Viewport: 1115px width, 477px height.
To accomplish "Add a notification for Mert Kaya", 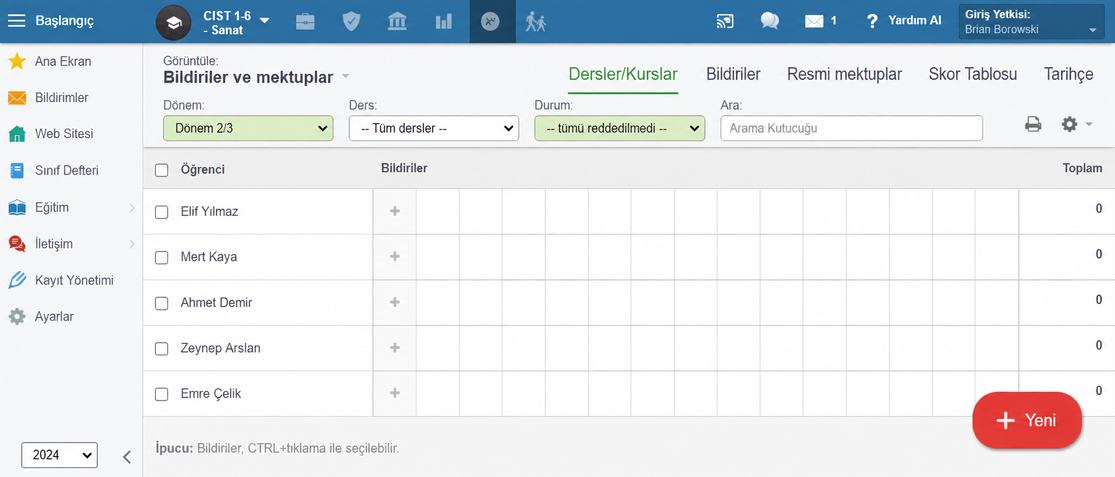I will [x=395, y=257].
